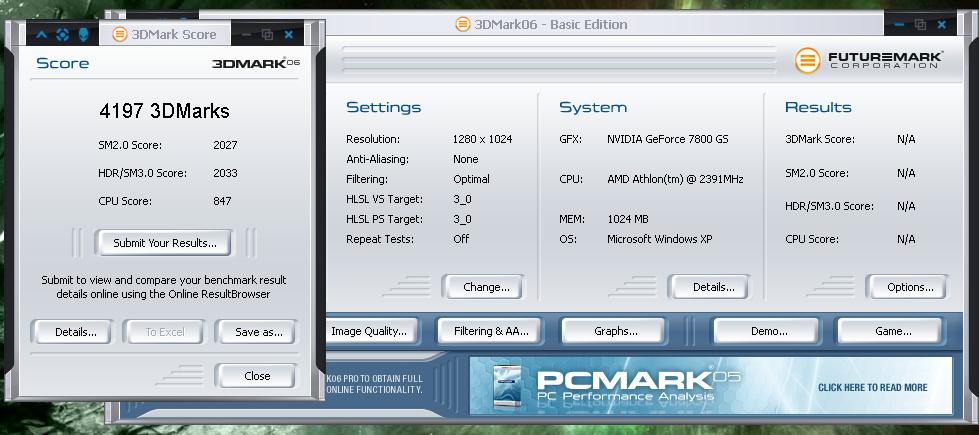This screenshot has height=435, width=979.
Task: Click the HLSL VS Target value 3_0
Action: [x=462, y=199]
